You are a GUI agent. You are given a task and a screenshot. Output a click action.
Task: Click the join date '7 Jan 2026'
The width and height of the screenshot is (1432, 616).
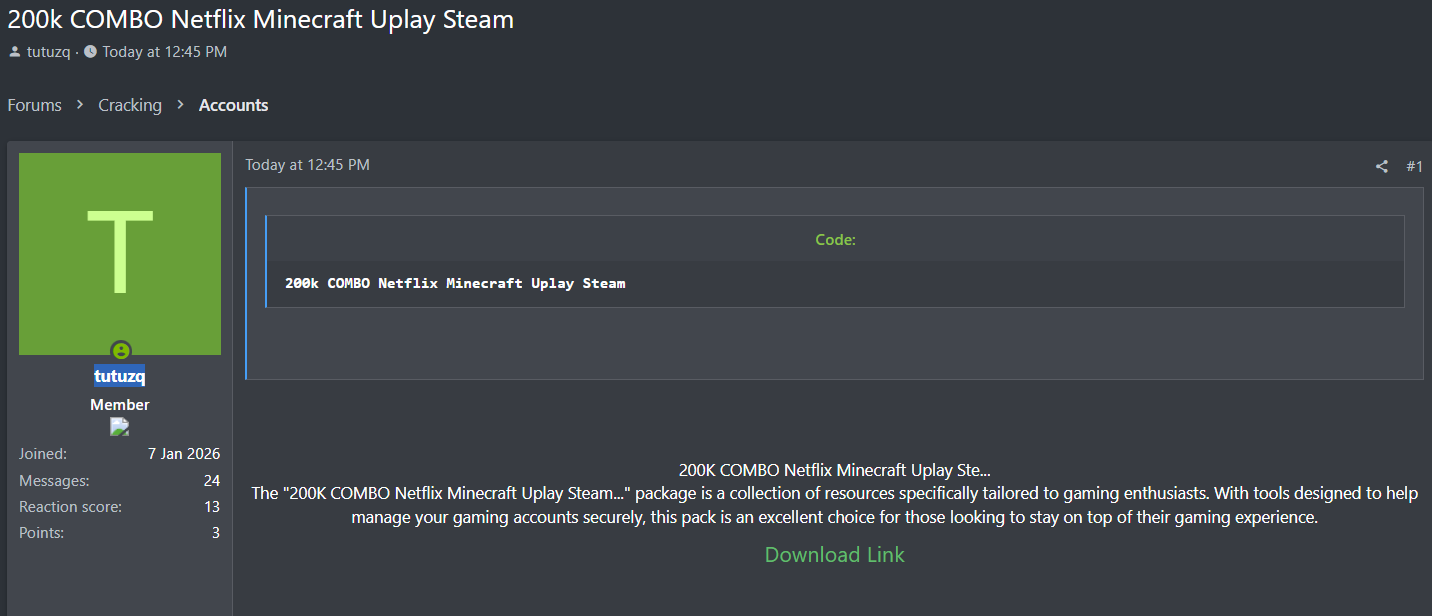click(x=184, y=454)
